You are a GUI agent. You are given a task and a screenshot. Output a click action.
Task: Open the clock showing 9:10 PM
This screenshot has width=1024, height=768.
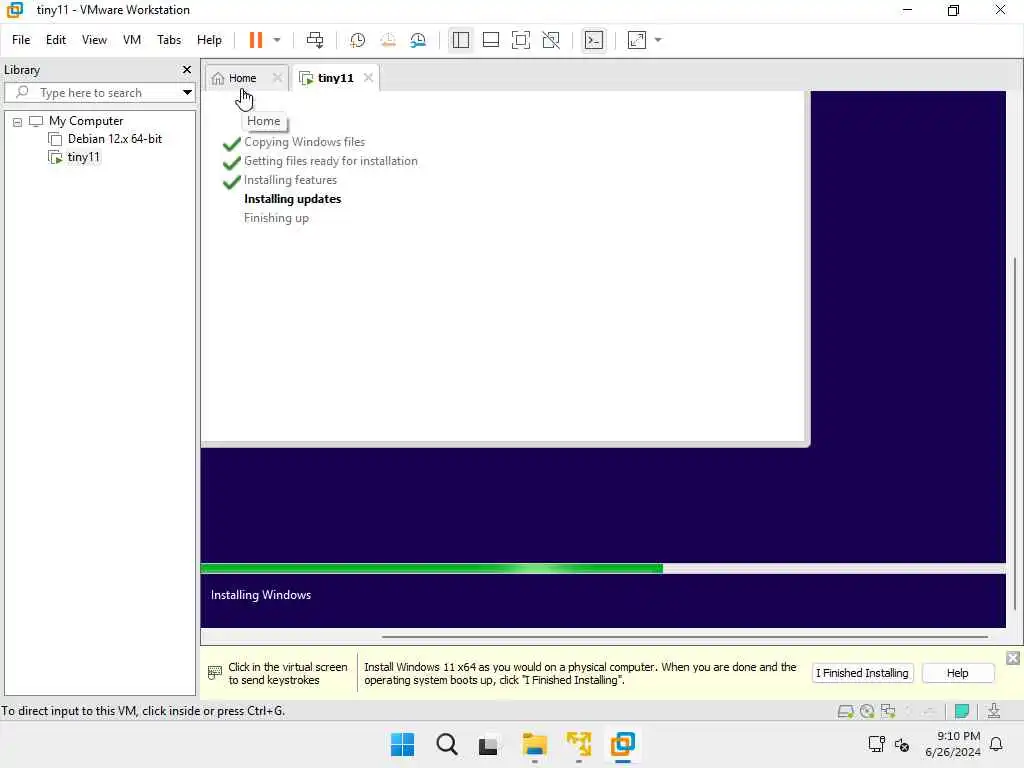click(x=952, y=744)
